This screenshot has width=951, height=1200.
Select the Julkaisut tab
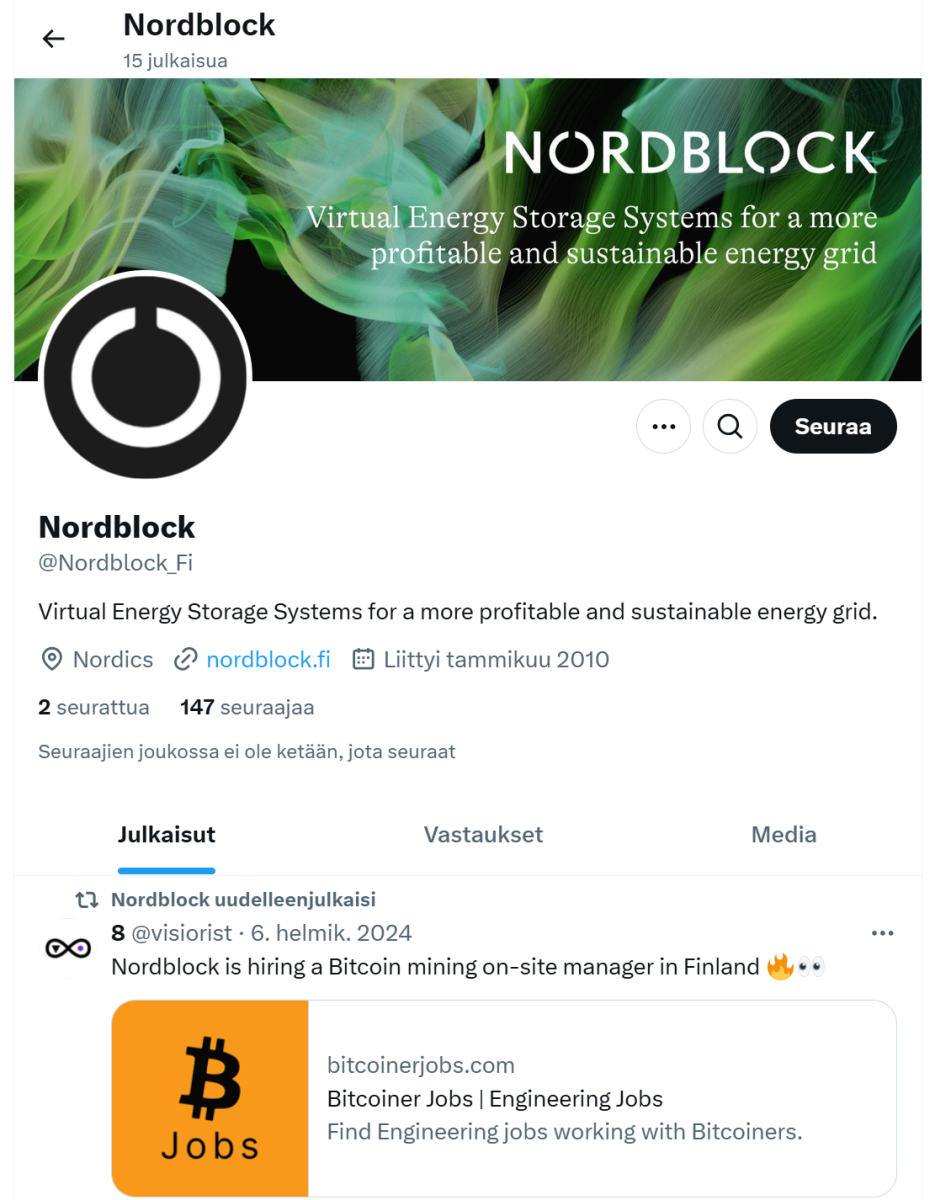pos(166,835)
